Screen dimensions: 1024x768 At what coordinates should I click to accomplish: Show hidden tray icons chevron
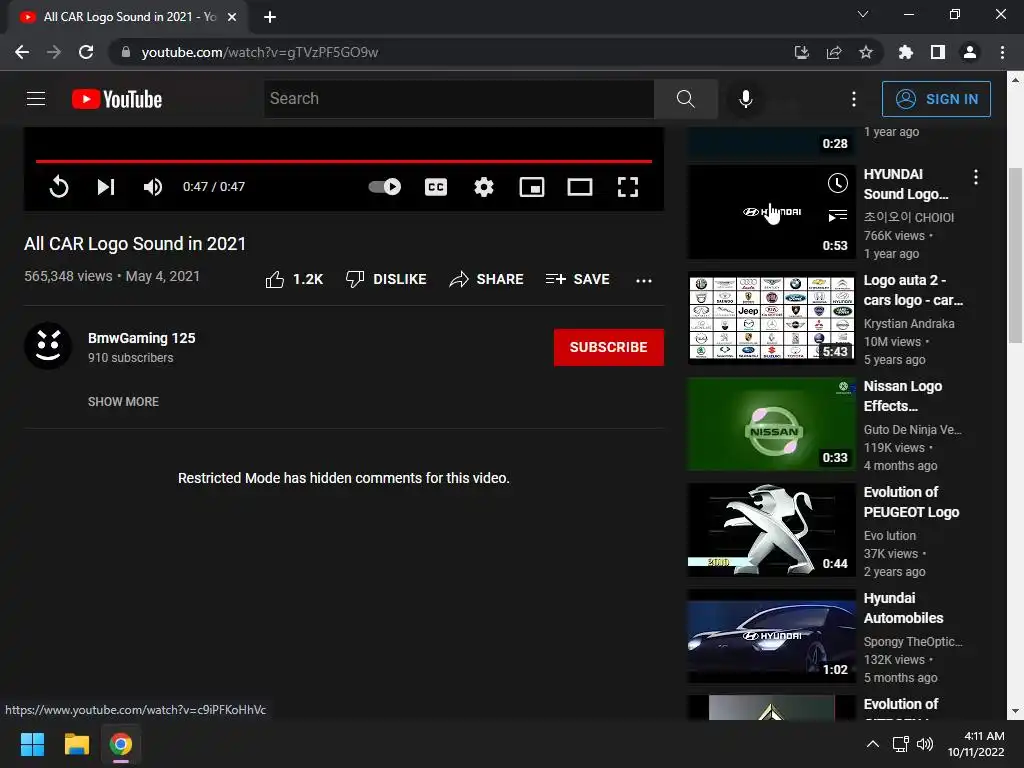click(872, 744)
